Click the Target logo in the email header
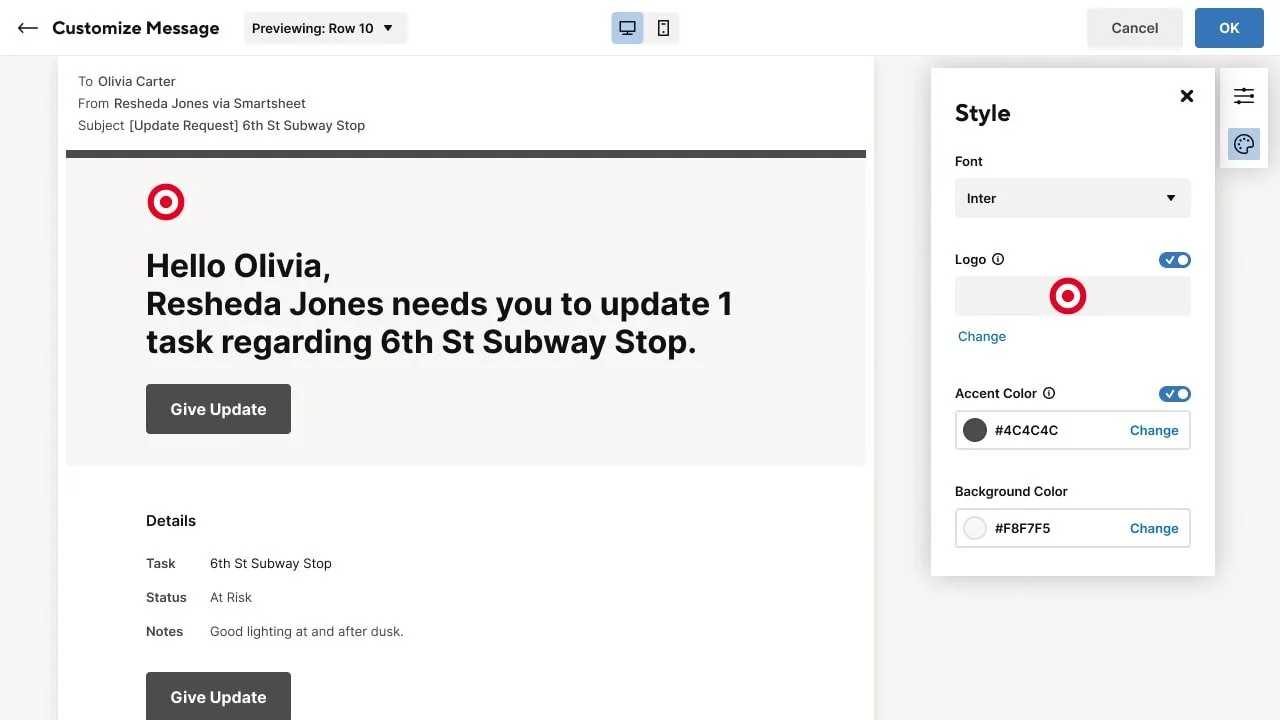1280x720 pixels. tap(166, 202)
